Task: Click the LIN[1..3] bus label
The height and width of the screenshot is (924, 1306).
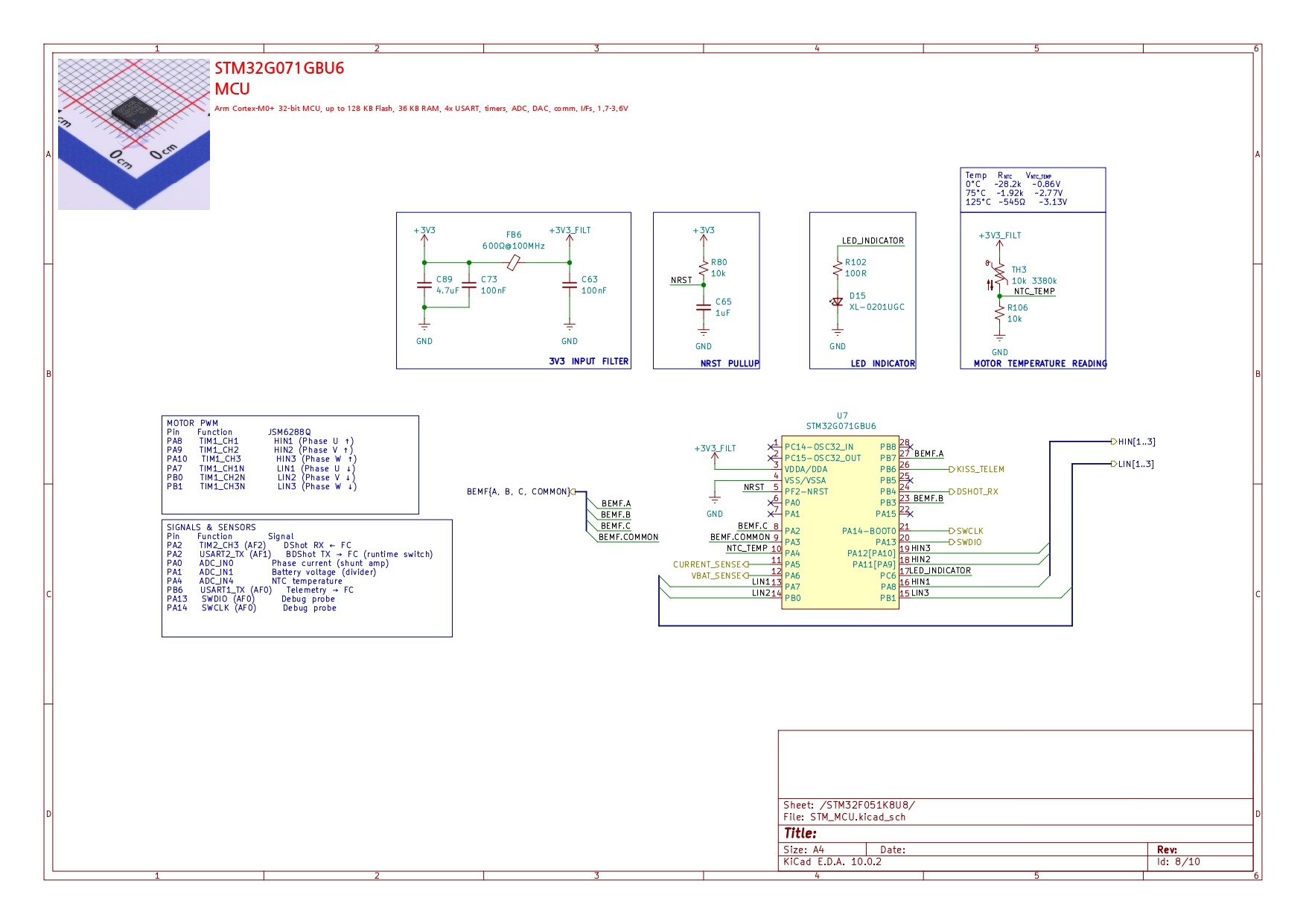Action: [1133, 464]
